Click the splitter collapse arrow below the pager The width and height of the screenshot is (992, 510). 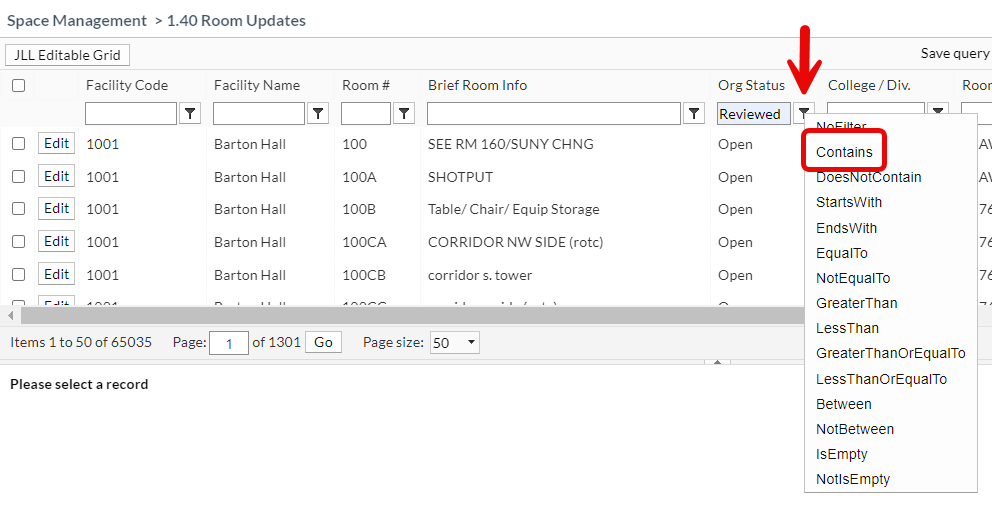point(717,363)
